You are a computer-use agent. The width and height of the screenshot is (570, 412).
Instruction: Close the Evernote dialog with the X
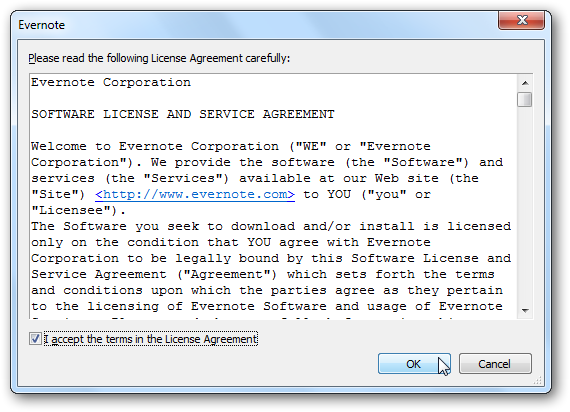pos(522,20)
